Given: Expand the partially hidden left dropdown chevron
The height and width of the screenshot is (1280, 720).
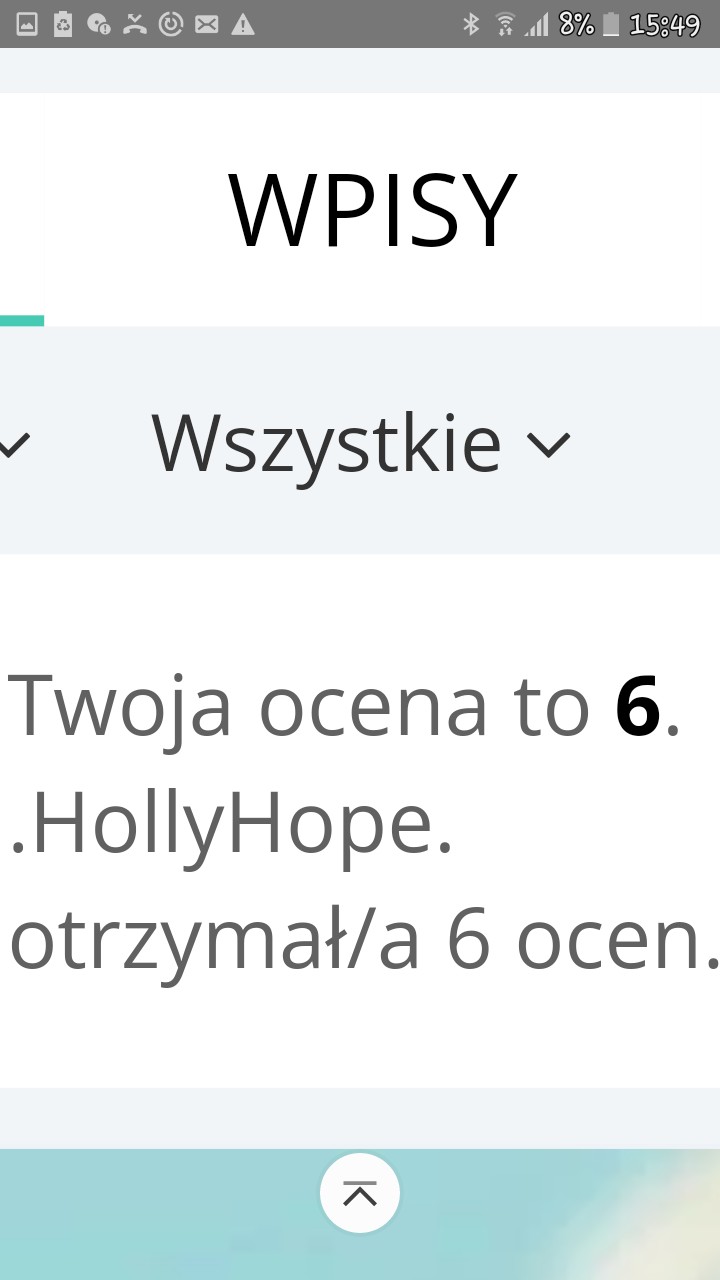Looking at the screenshot, I should coord(14,443).
